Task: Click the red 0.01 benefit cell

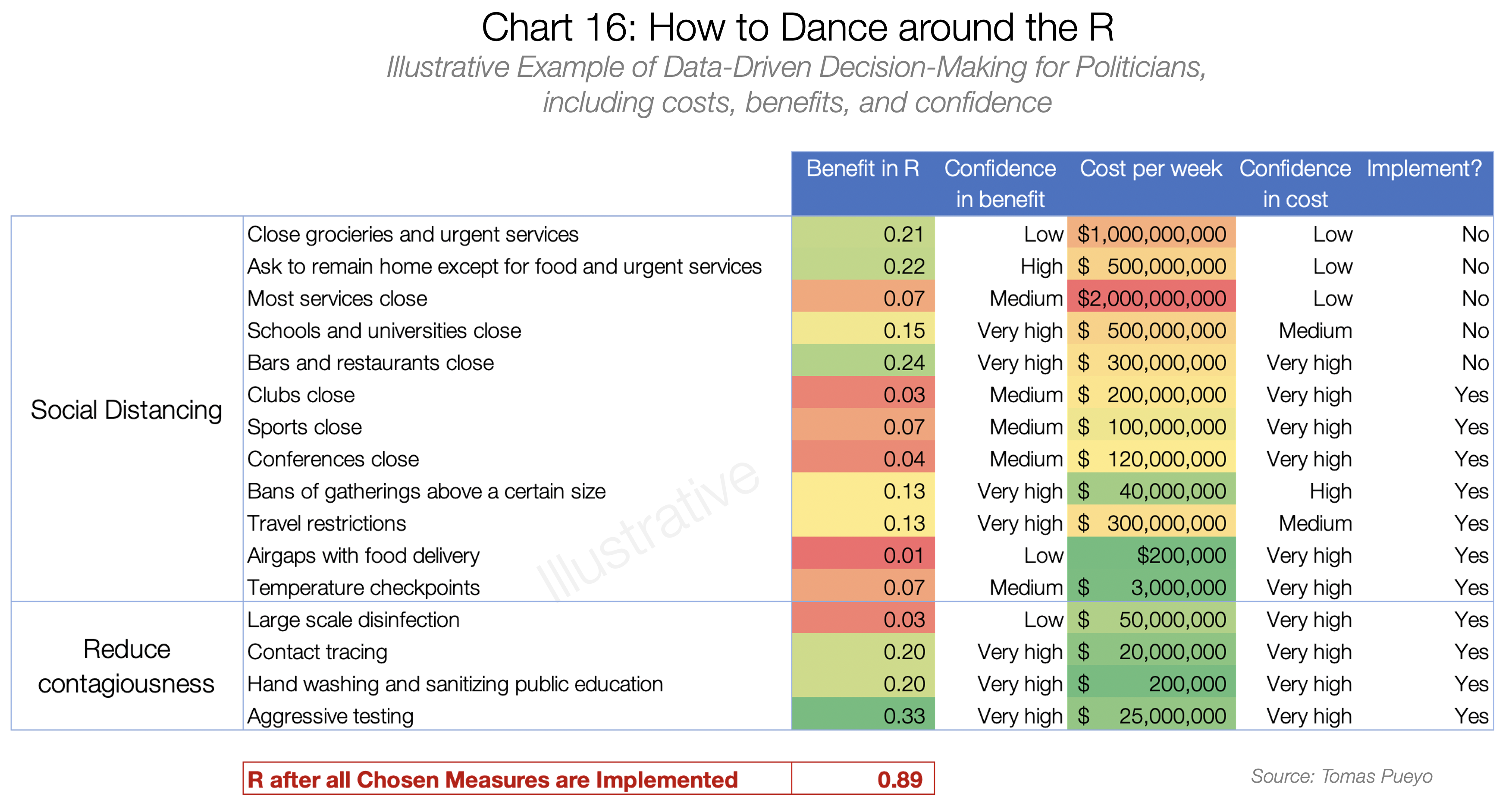Action: [x=863, y=556]
